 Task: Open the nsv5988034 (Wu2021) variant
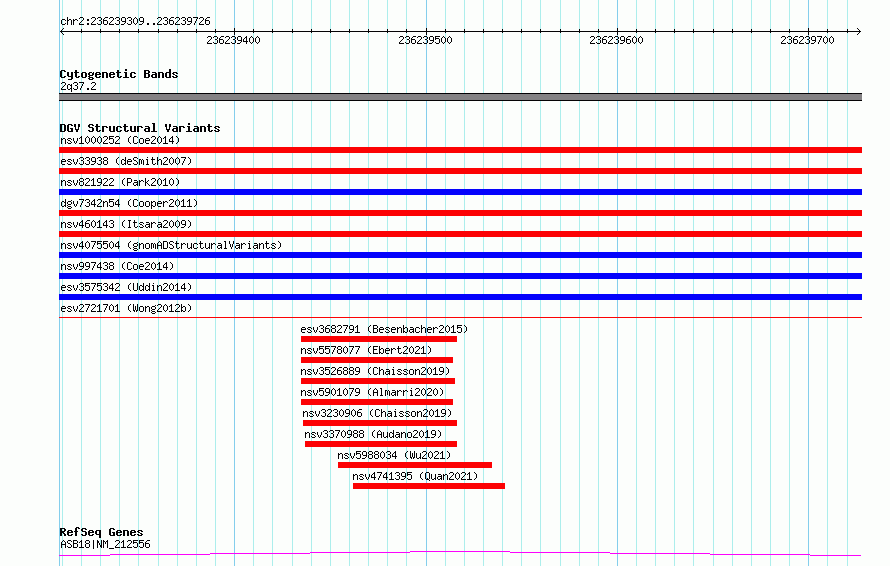pyautogui.click(x=394, y=455)
